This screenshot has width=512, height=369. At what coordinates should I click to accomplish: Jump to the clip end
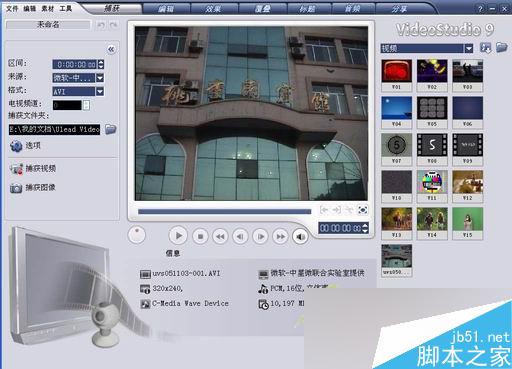[x=280, y=237]
